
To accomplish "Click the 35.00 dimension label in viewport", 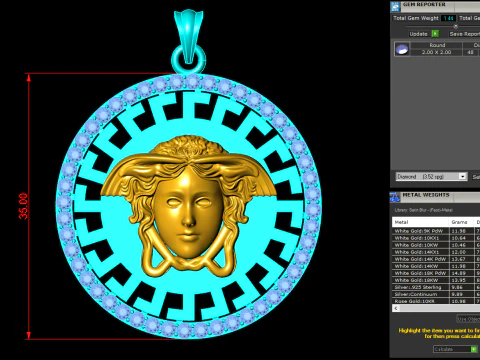I will (23, 206).
